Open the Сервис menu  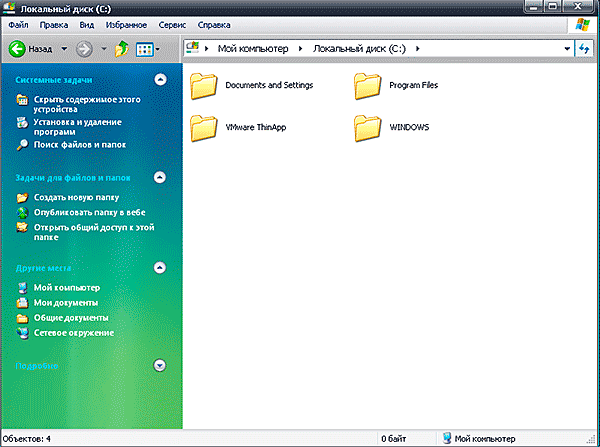(170, 22)
